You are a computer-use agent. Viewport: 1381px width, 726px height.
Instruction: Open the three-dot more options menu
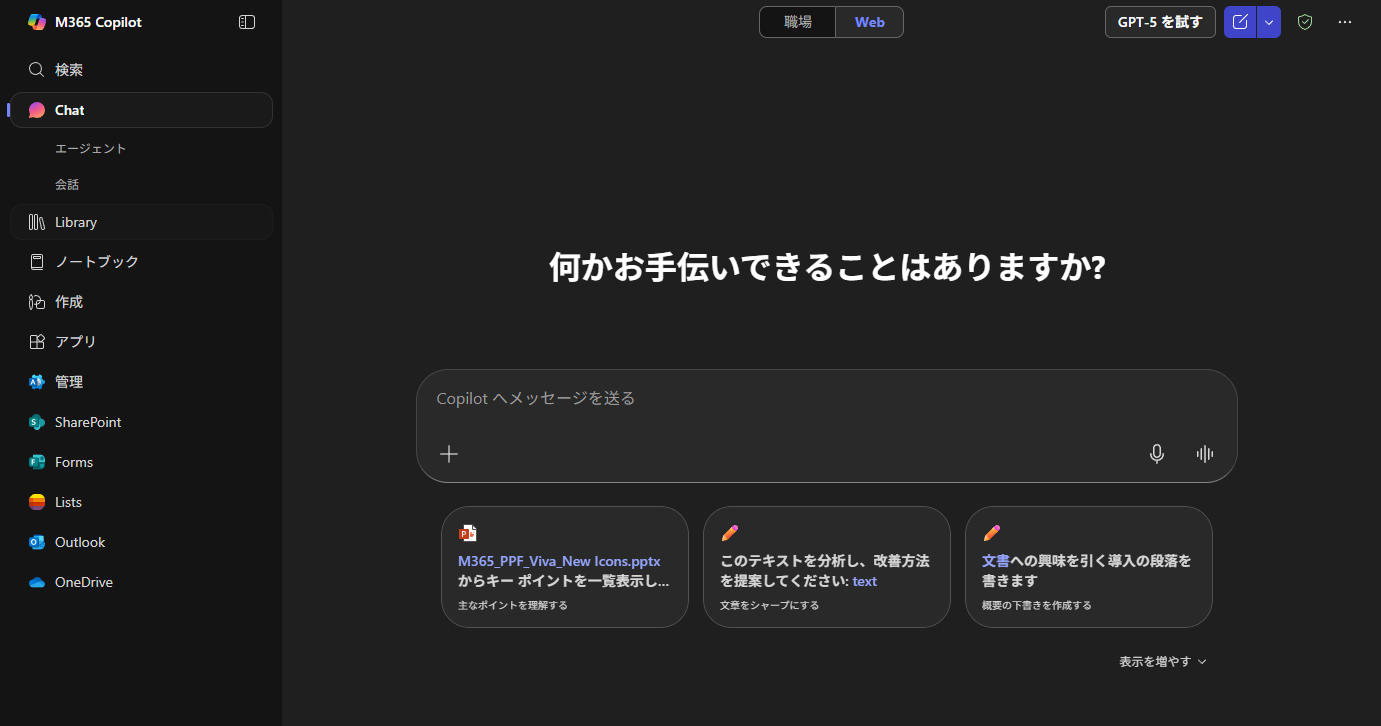1345,22
